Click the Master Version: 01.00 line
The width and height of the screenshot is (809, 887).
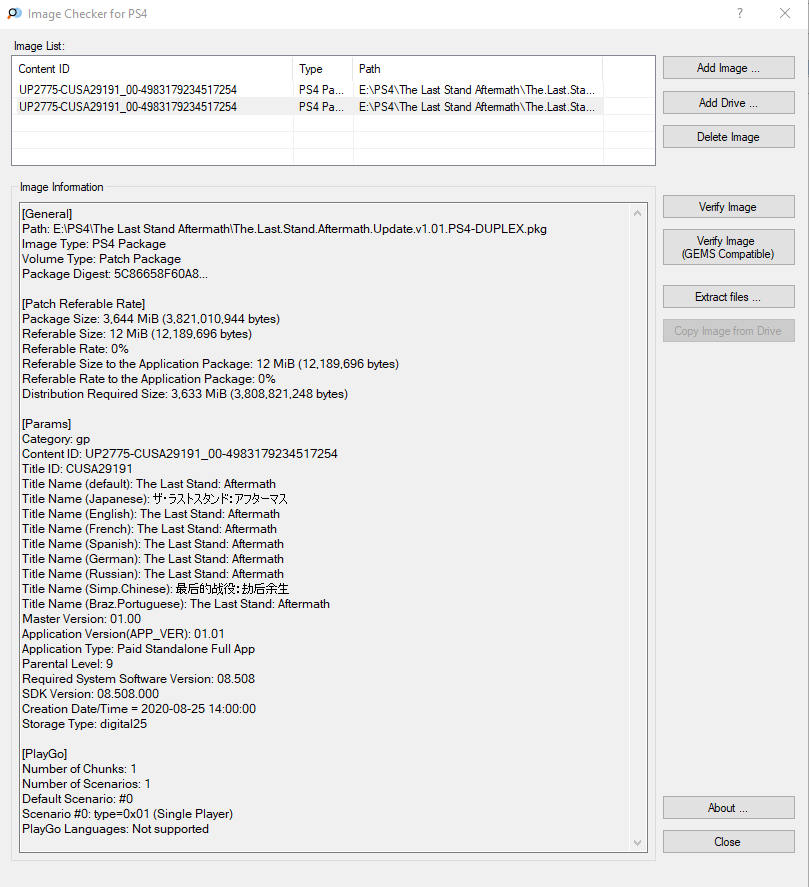[x=81, y=619]
